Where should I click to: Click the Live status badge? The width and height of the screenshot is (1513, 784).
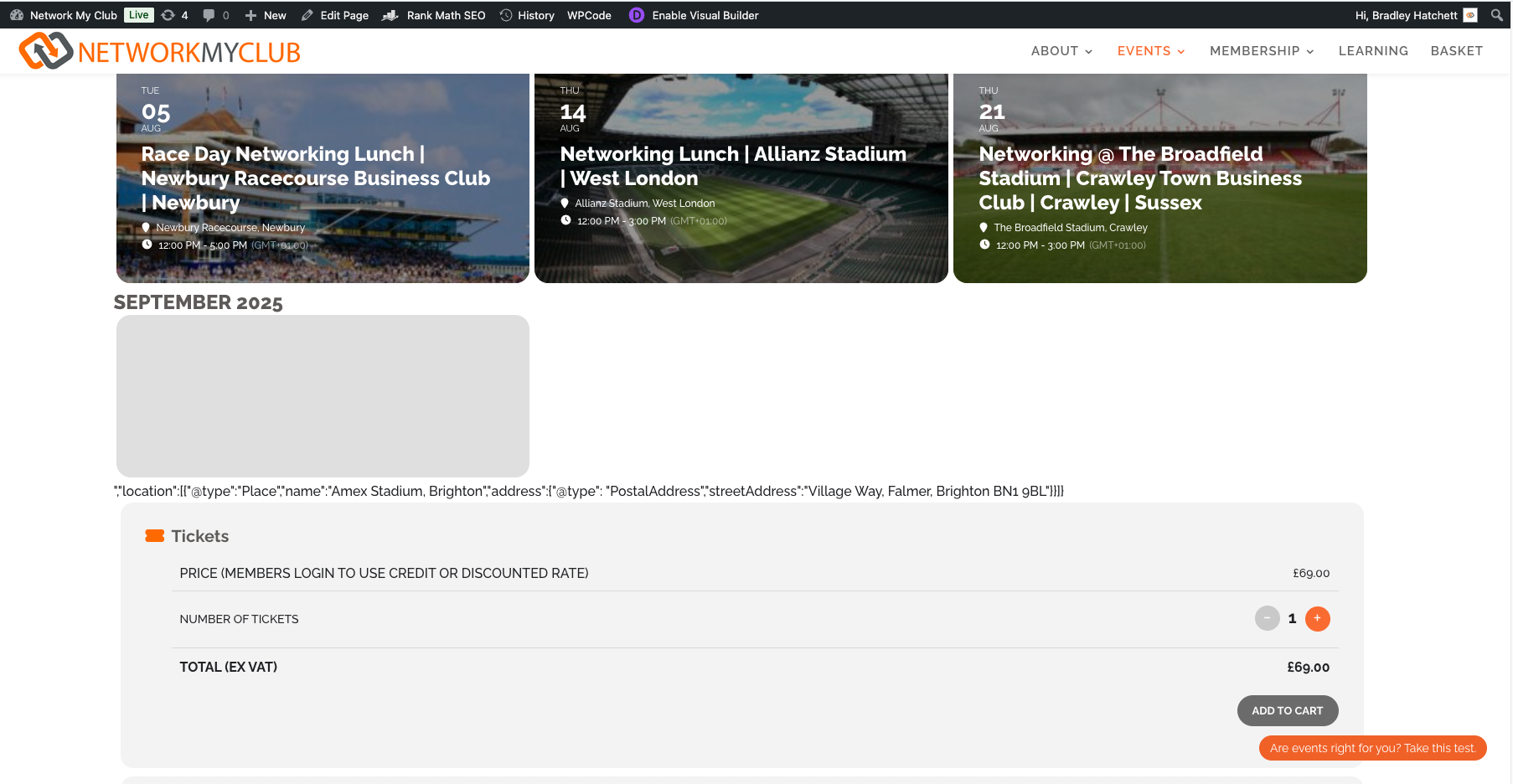click(139, 15)
